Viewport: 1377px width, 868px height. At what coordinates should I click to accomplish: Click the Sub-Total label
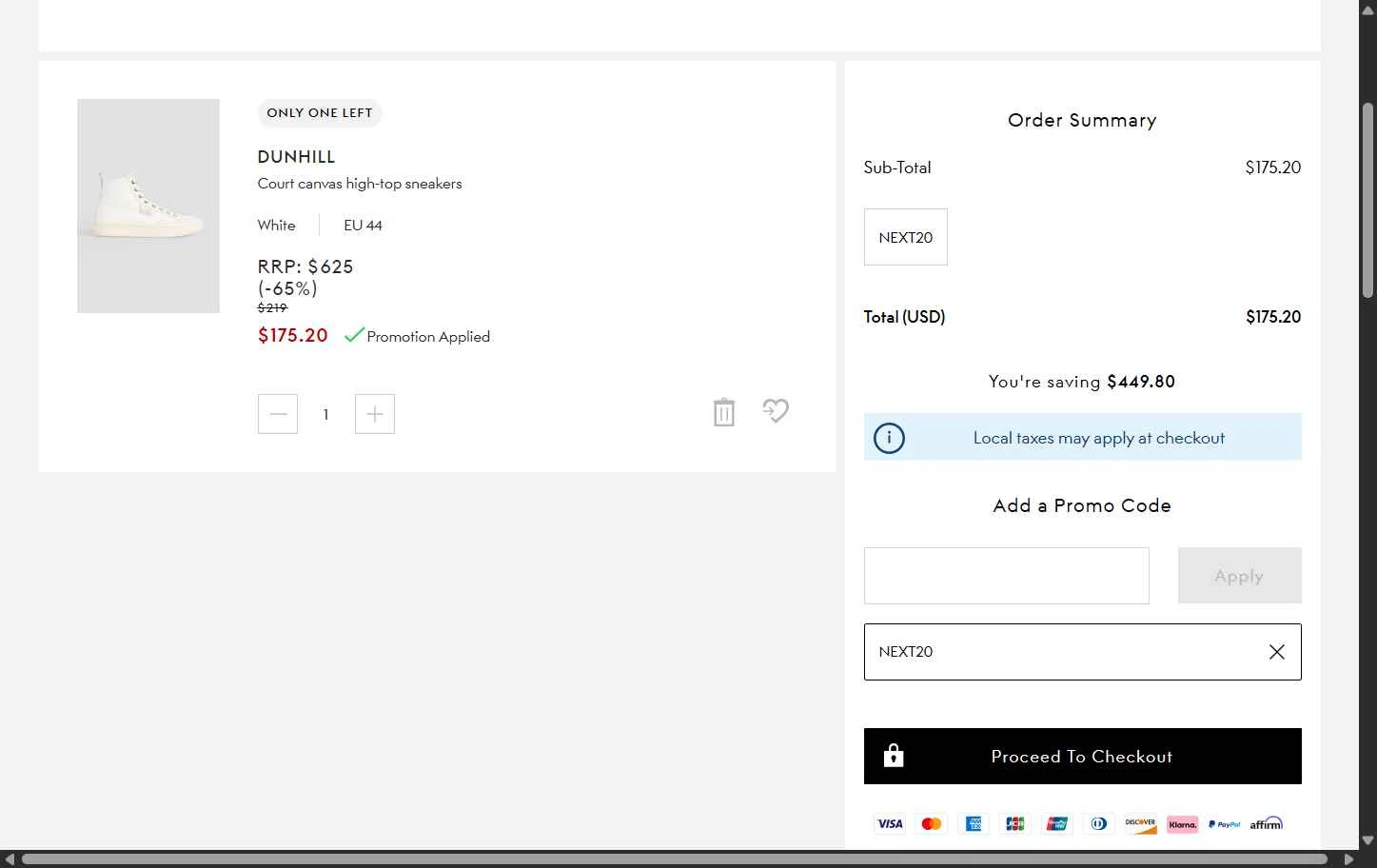pyautogui.click(x=897, y=168)
